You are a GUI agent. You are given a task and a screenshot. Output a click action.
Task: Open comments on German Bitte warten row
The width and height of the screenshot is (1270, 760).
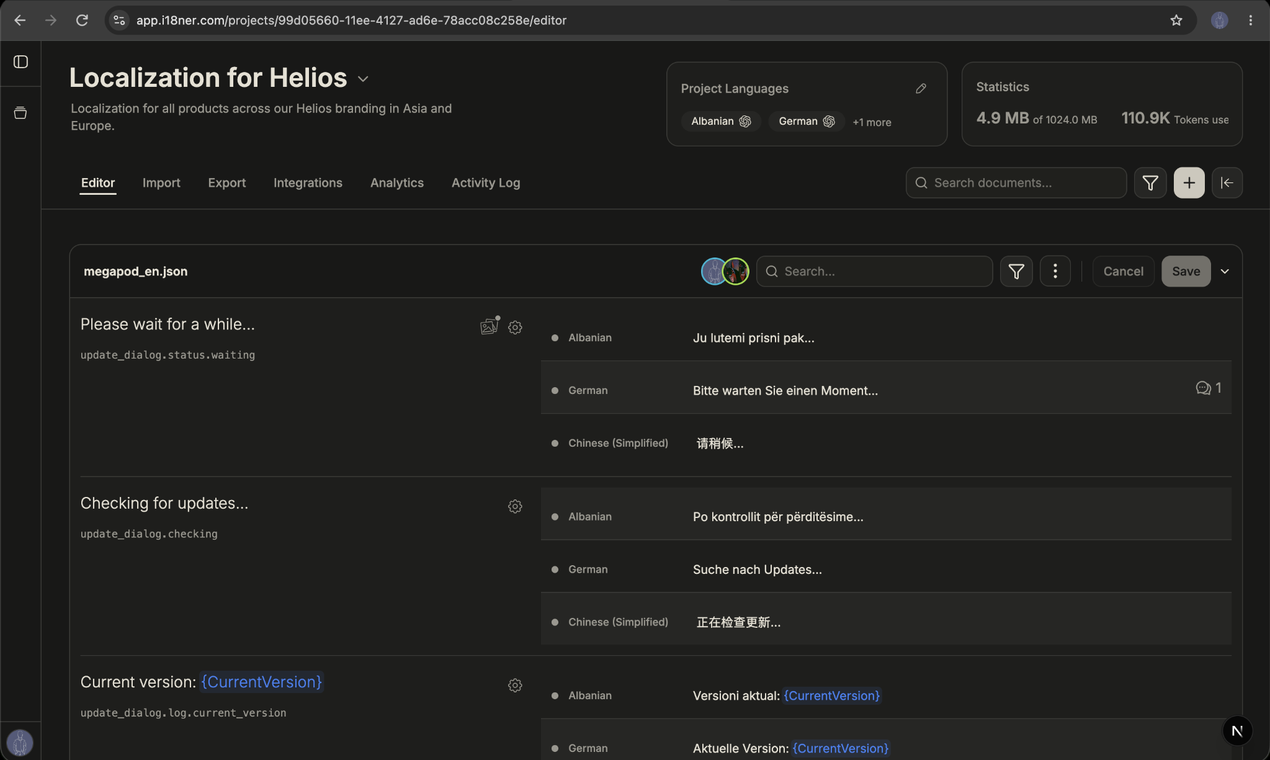pos(1208,388)
